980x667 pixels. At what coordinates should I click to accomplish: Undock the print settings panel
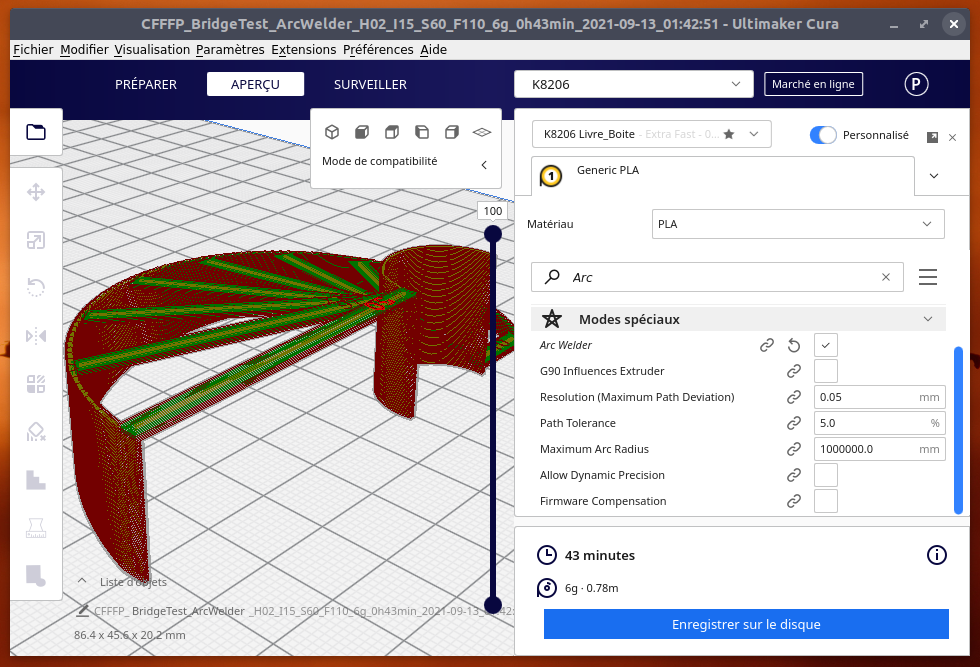pos(932,138)
